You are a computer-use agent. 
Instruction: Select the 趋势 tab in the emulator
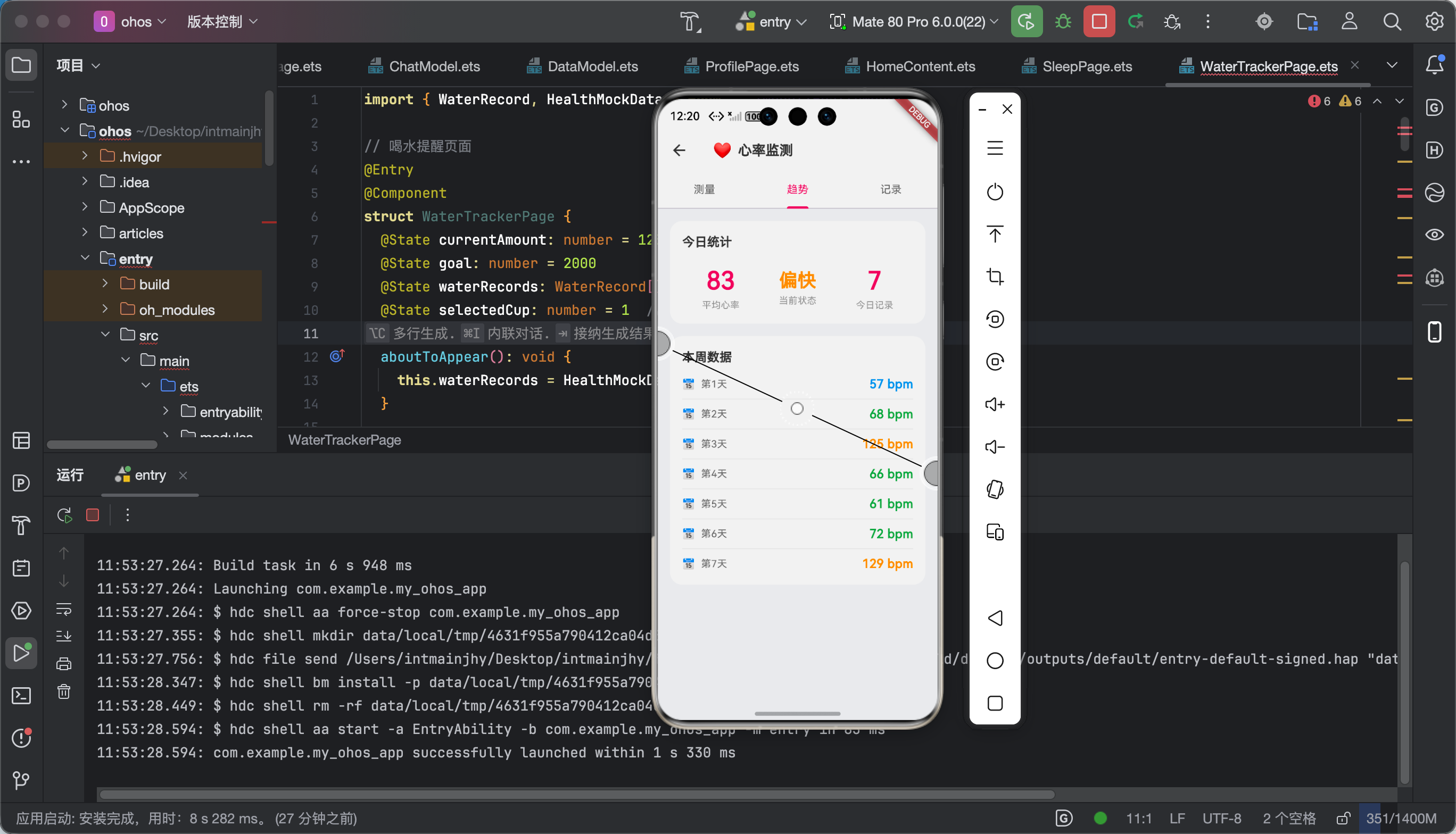point(797,189)
